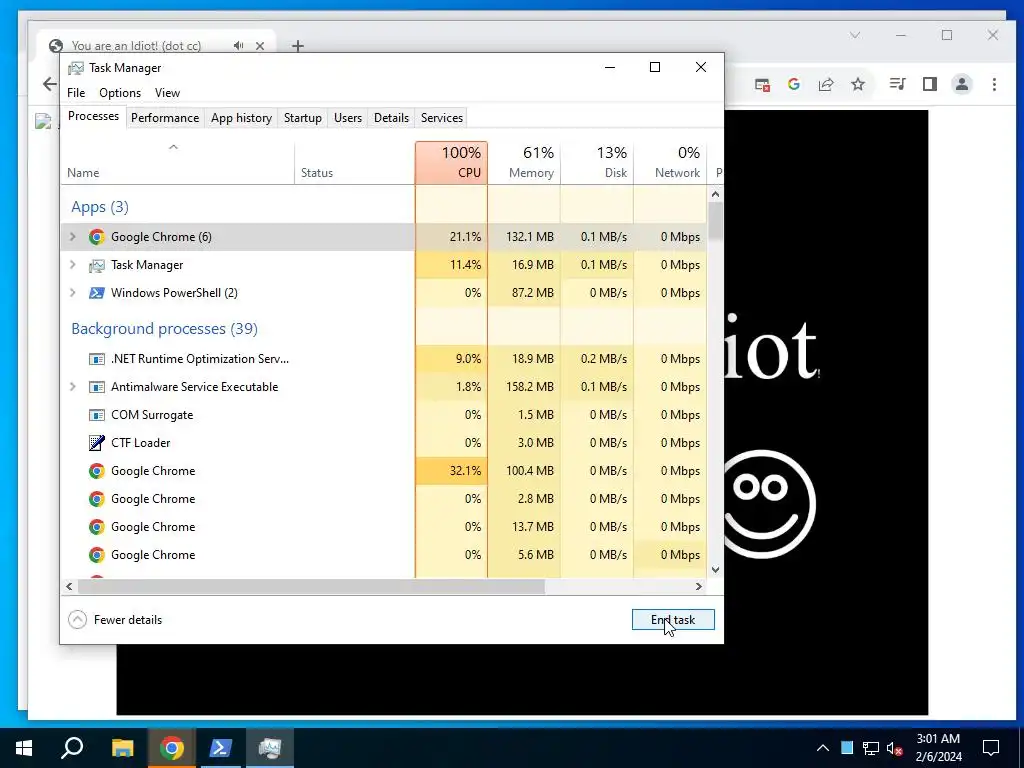This screenshot has height=768, width=1024.
Task: Click the Chrome side panel icon
Action: [x=930, y=84]
